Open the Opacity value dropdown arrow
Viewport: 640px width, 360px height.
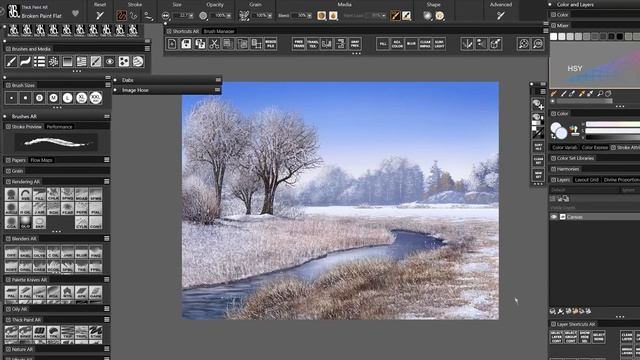229,16
